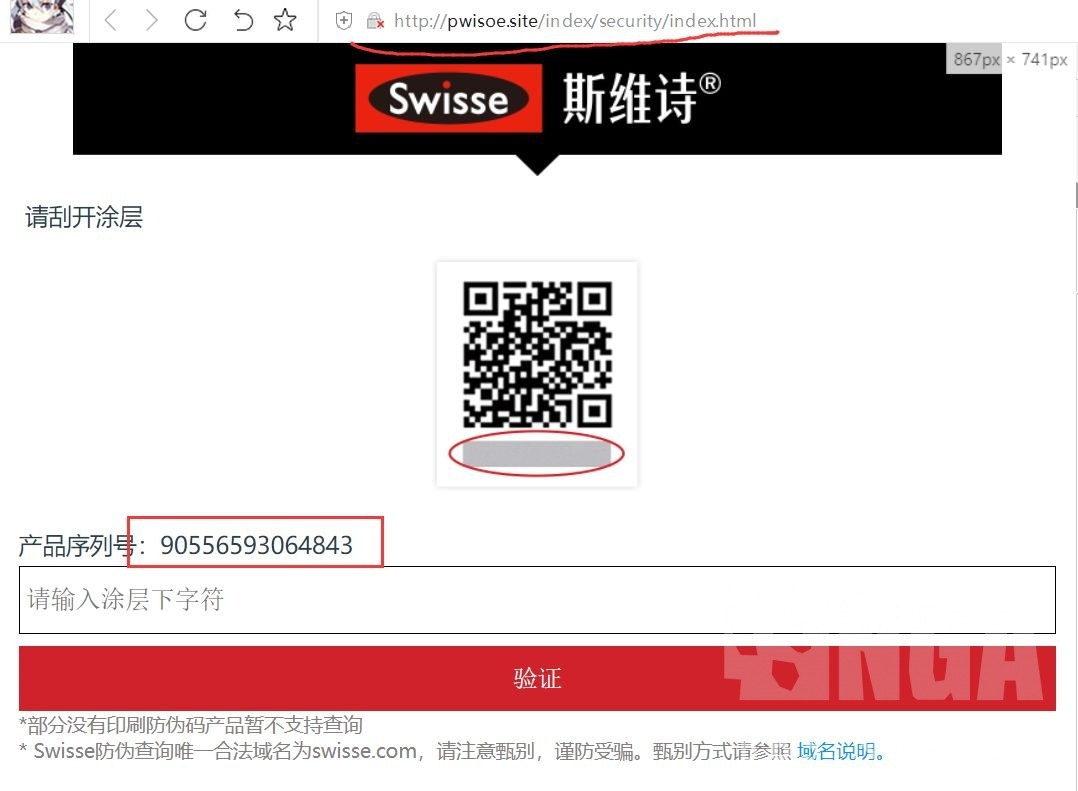
Task: Click the coating characters input field
Action: click(537, 600)
